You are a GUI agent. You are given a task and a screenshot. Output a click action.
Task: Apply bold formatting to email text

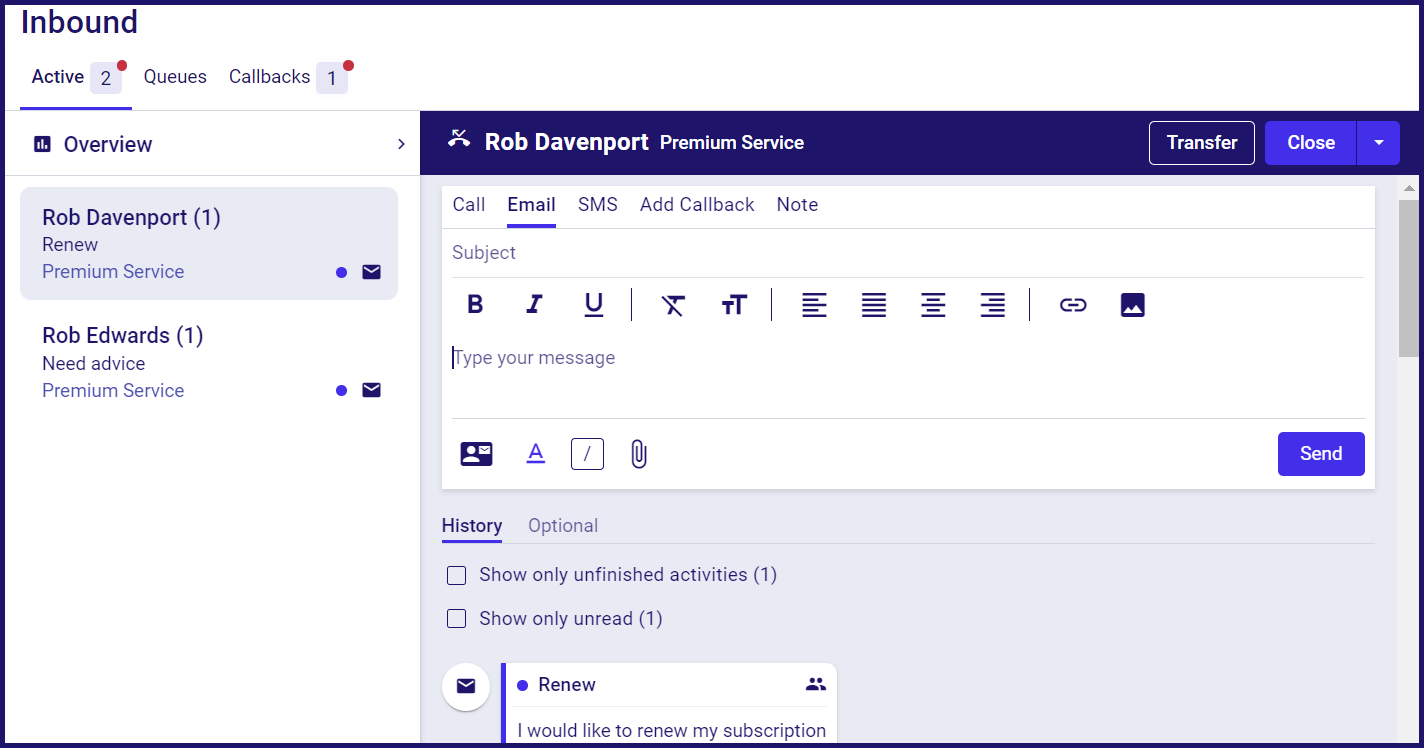coord(475,305)
